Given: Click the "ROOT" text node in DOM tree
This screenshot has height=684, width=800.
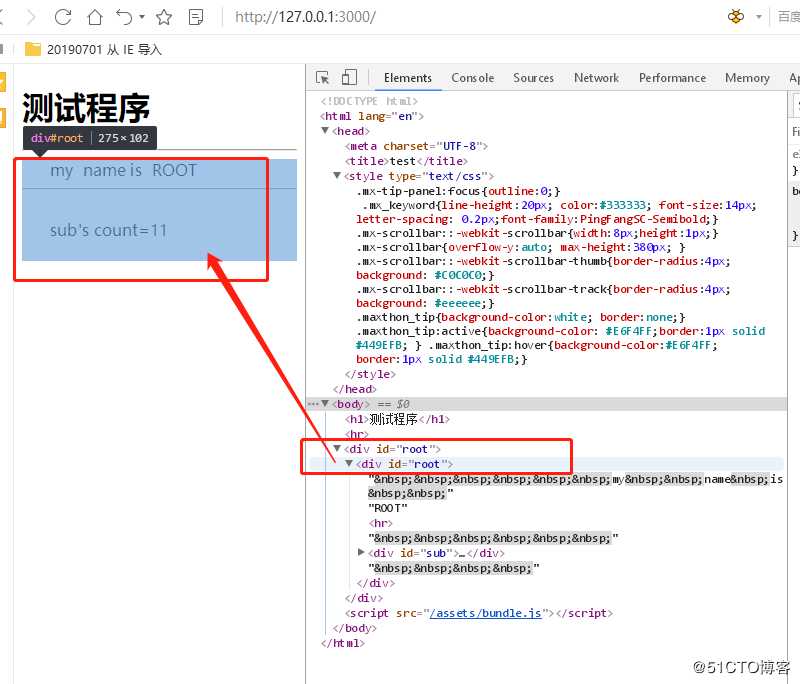Looking at the screenshot, I should tap(388, 509).
